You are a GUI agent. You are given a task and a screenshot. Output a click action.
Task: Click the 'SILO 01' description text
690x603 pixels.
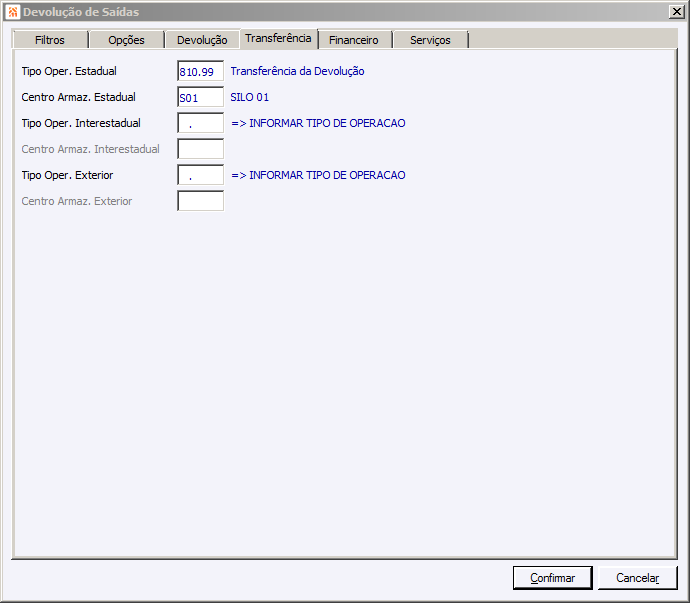click(250, 97)
